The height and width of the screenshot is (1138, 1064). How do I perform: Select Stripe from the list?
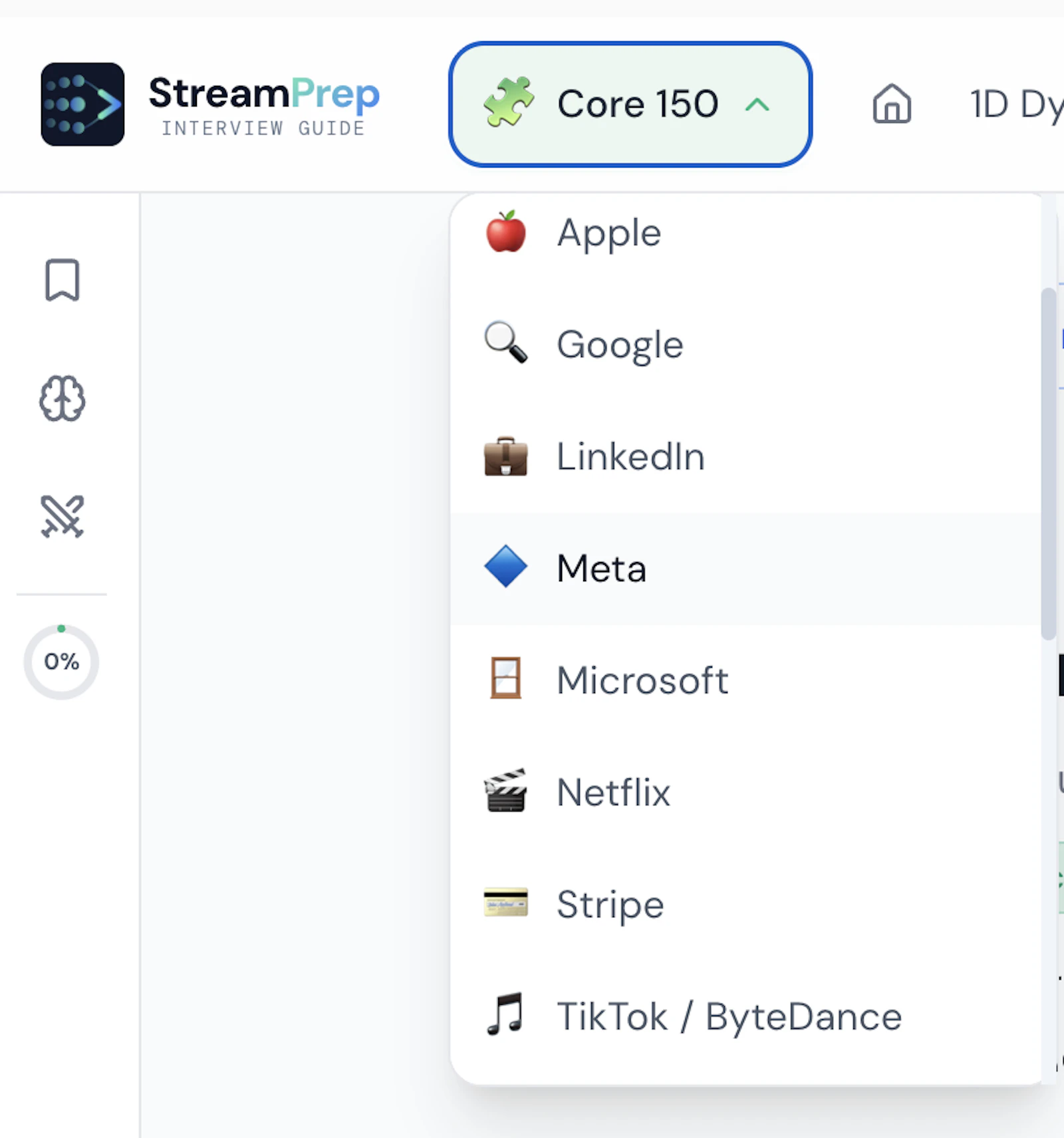click(745, 904)
